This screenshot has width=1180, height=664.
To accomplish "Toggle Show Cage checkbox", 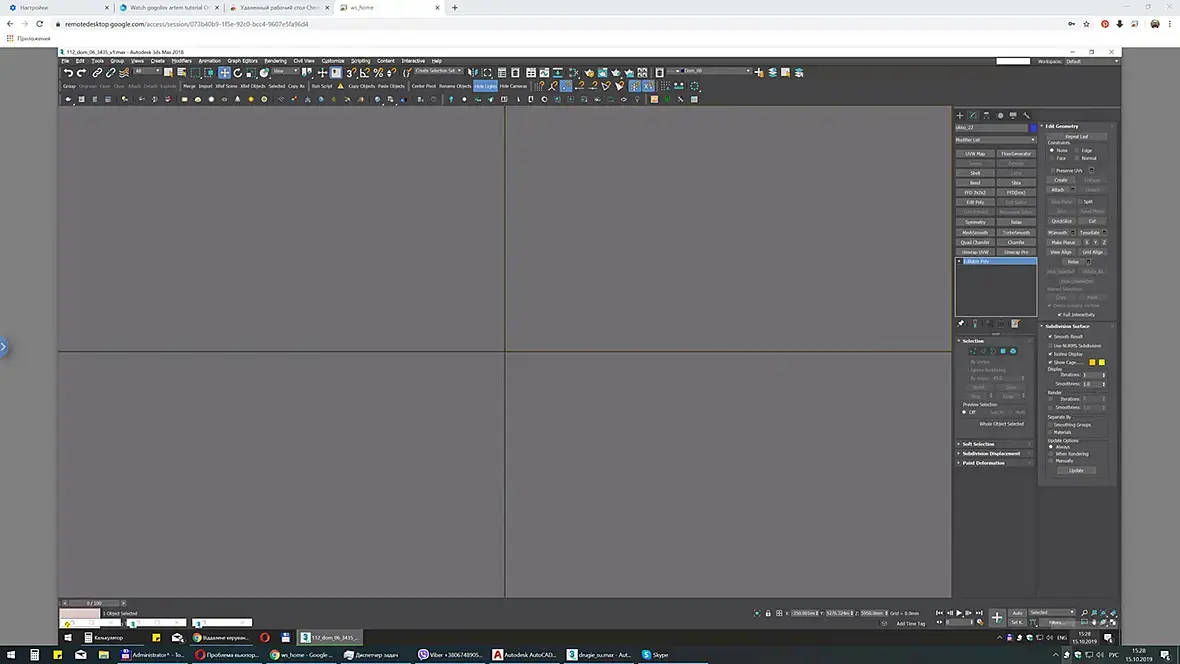I will (x=1051, y=362).
